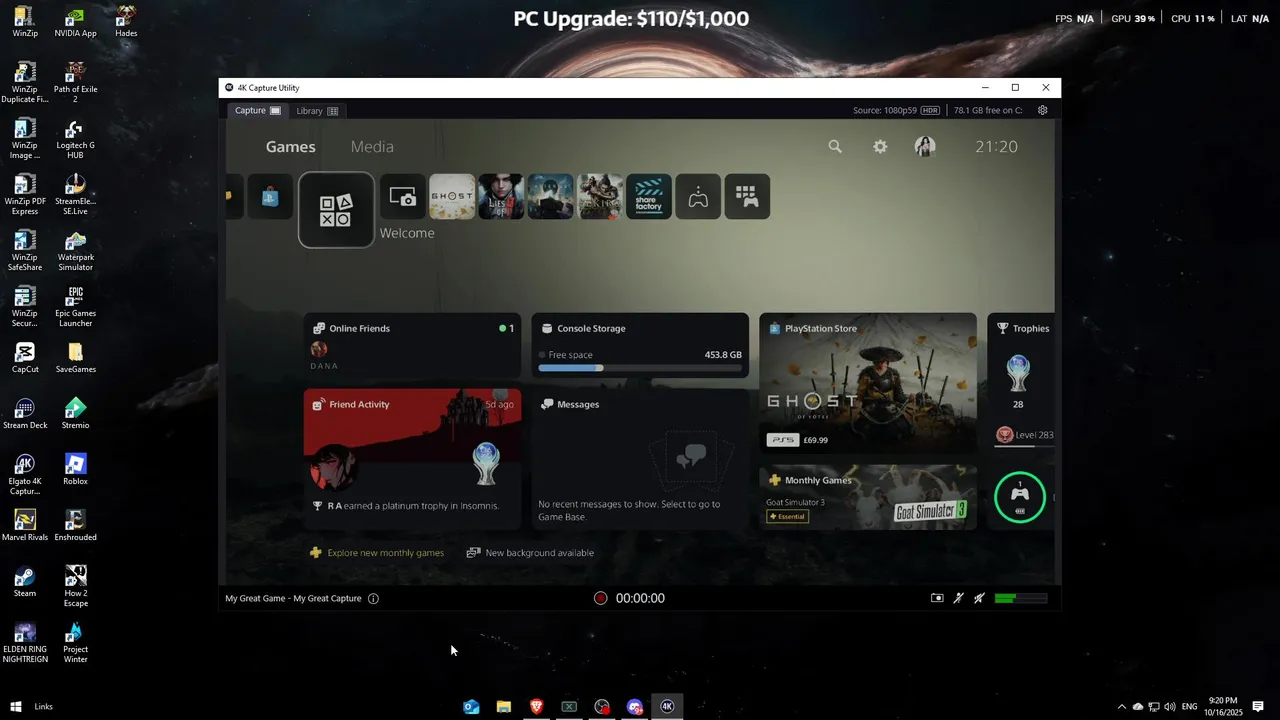The width and height of the screenshot is (1280, 720).
Task: Click the Console Storage free space bar
Action: [640, 368]
